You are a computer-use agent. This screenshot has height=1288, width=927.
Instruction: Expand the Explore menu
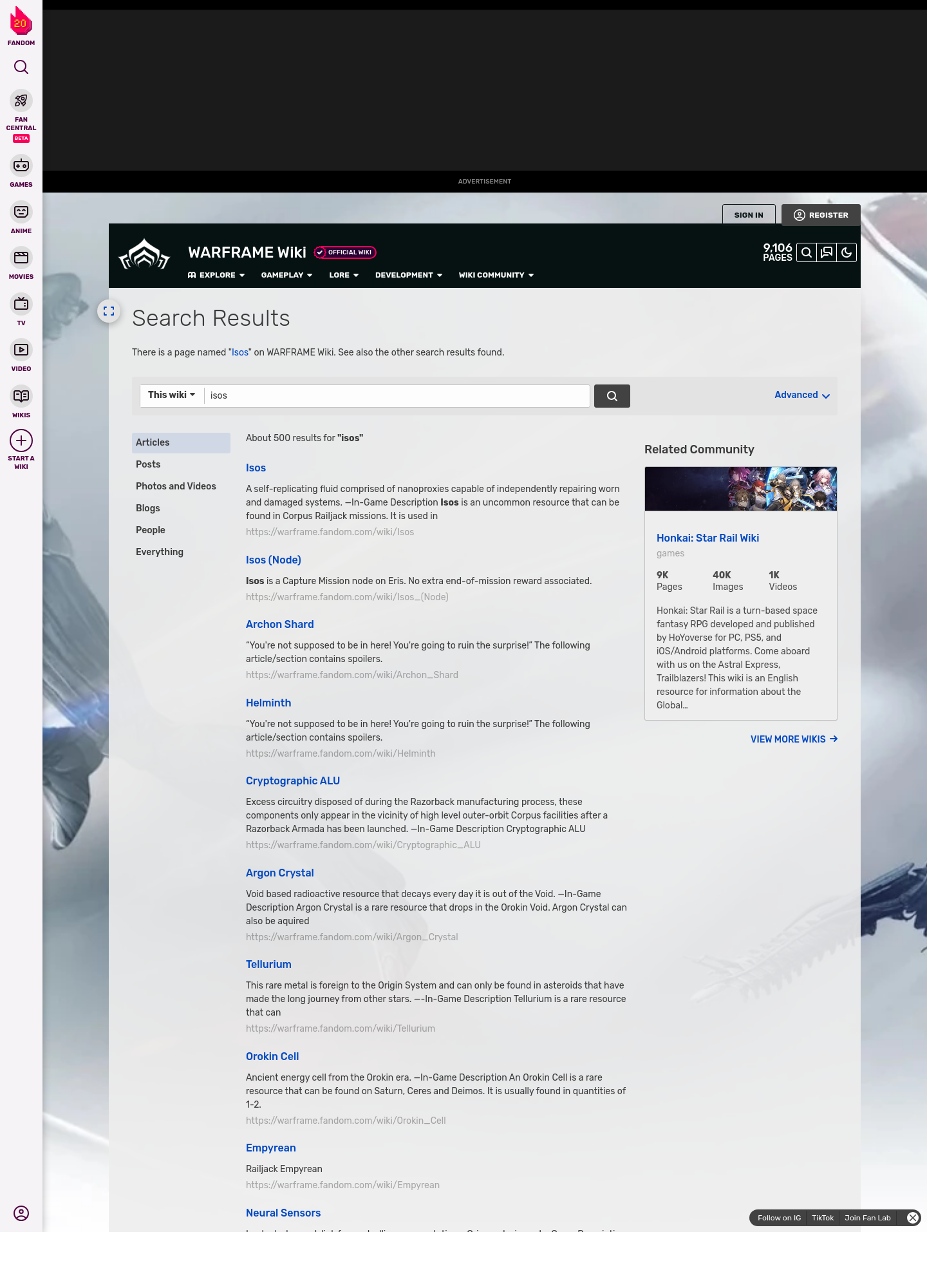(x=216, y=275)
